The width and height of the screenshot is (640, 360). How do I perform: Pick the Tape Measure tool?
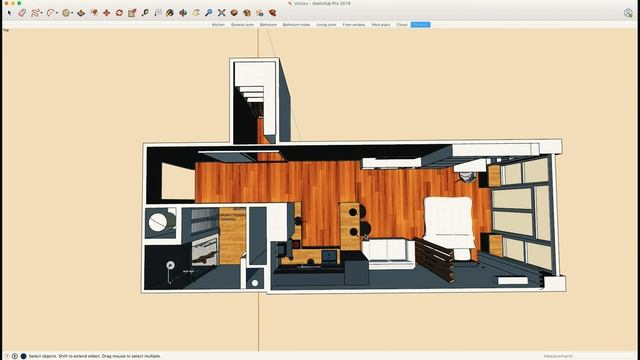(145, 13)
